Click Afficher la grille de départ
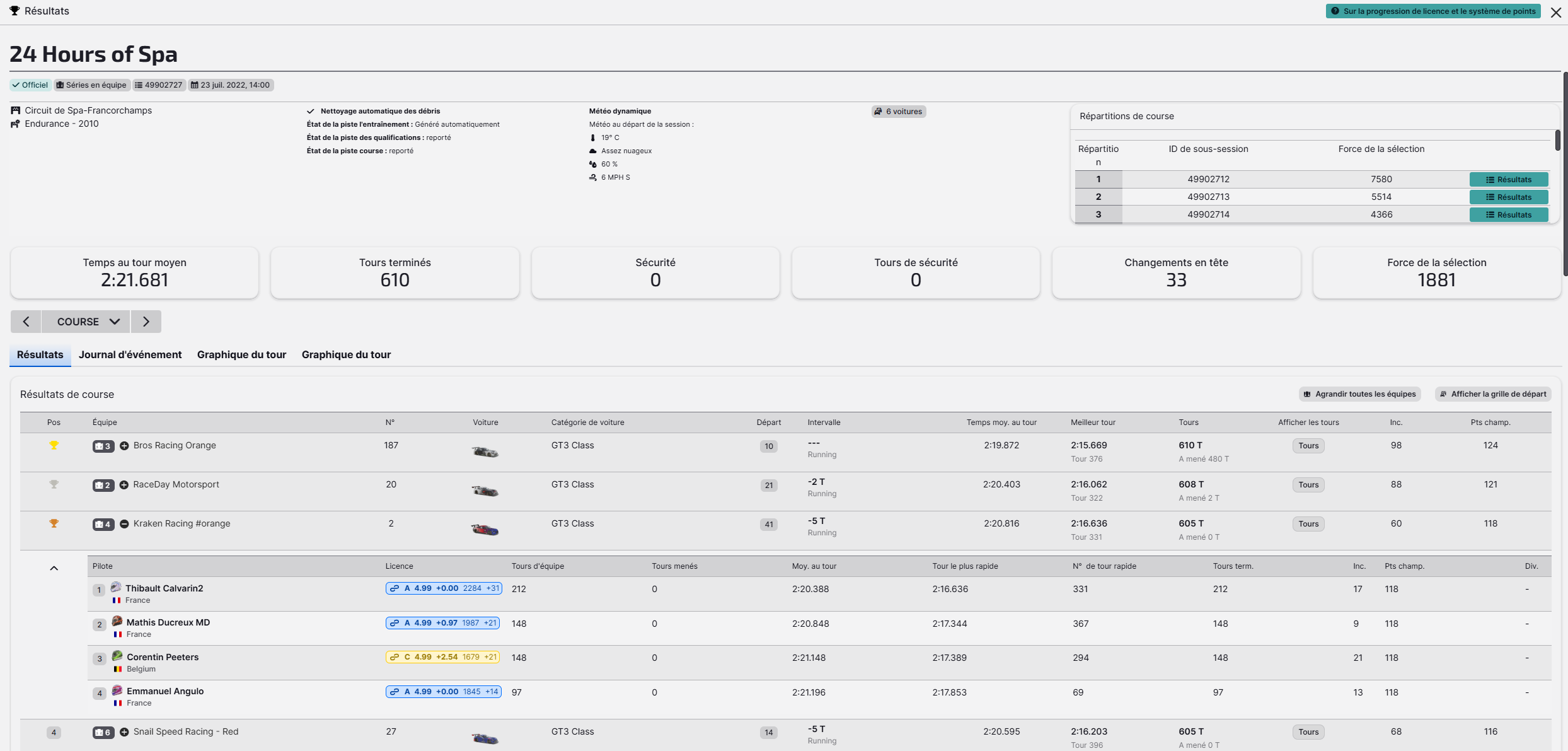The height and width of the screenshot is (751, 1568). [1492, 394]
